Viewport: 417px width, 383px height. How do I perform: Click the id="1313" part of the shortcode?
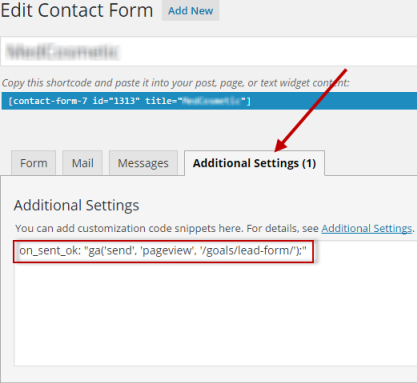(116, 101)
